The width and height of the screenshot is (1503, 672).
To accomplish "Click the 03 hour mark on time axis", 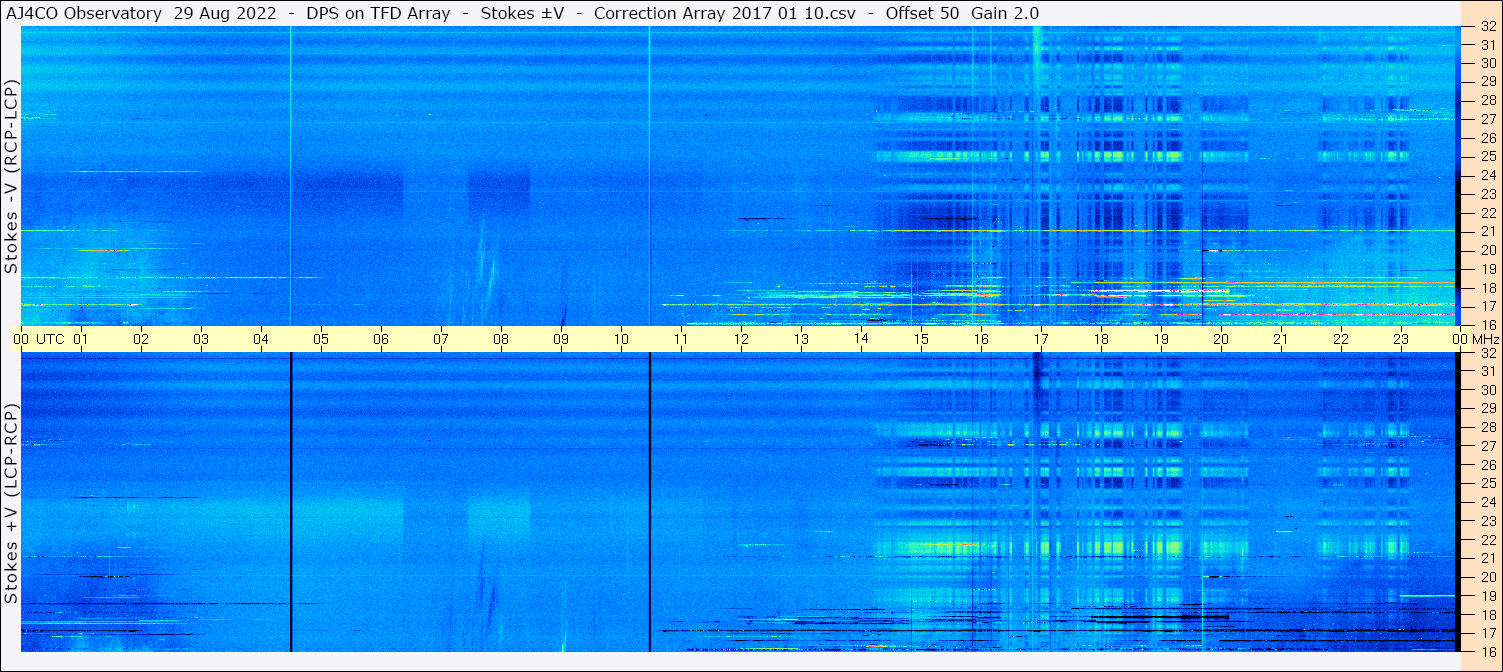I will 201,339.
